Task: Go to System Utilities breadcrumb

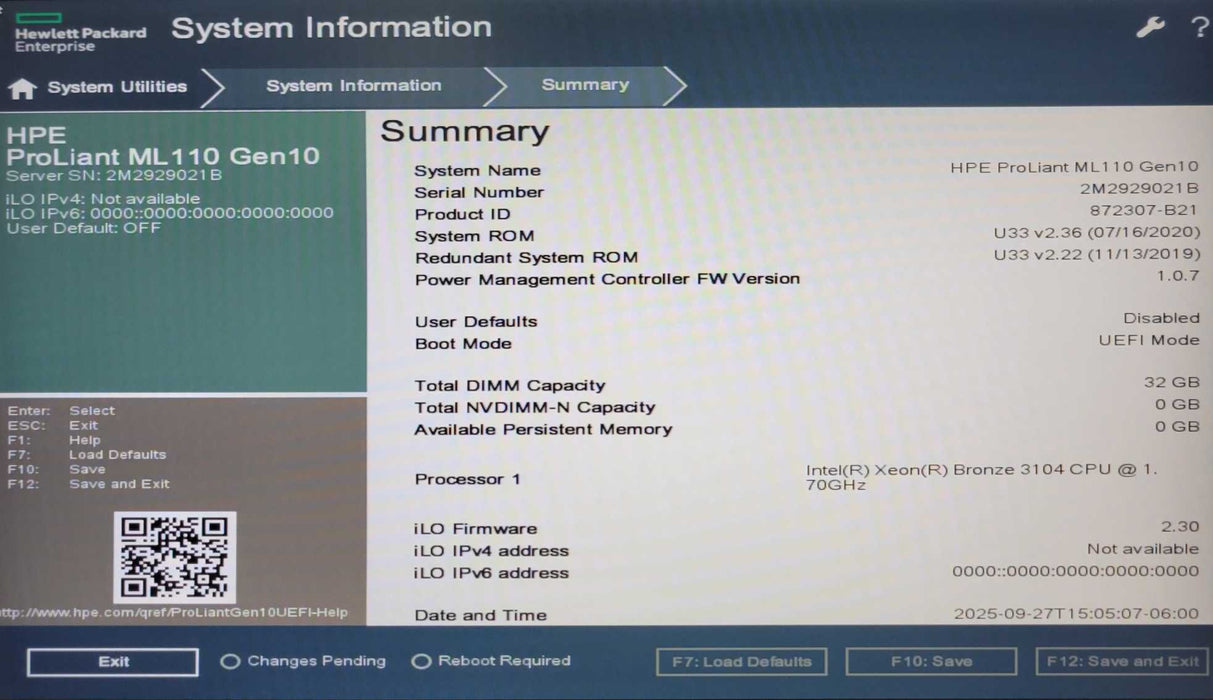Action: [x=117, y=87]
